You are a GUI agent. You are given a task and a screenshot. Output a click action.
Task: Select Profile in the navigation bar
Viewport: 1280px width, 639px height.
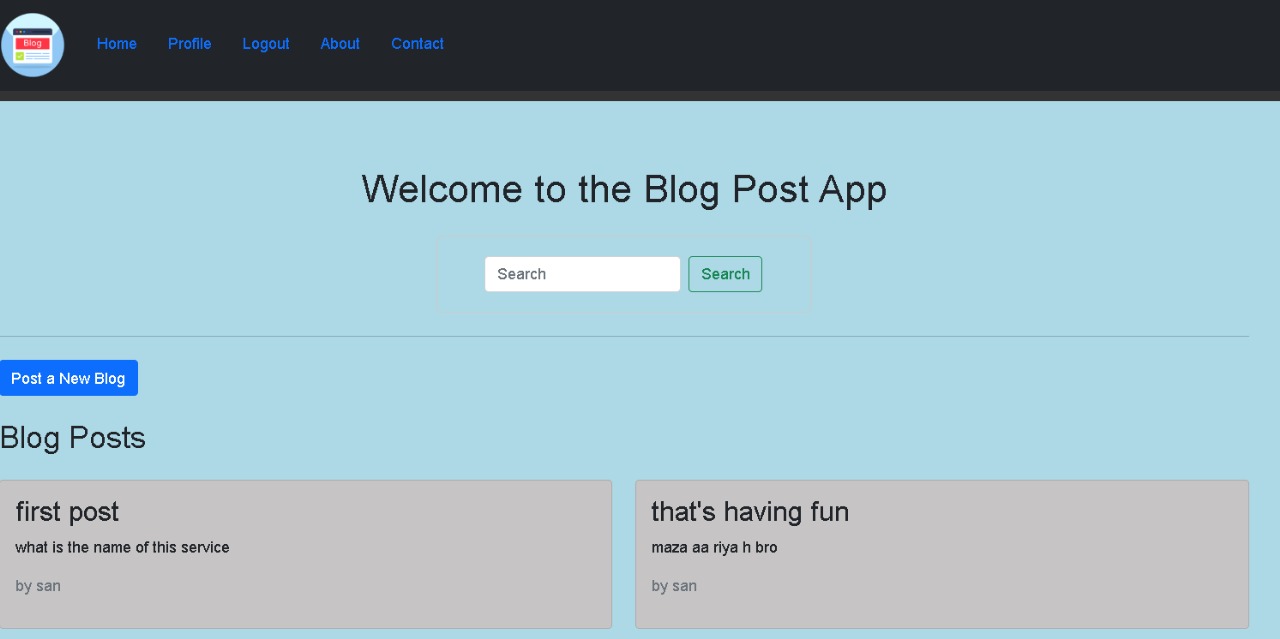coord(189,43)
